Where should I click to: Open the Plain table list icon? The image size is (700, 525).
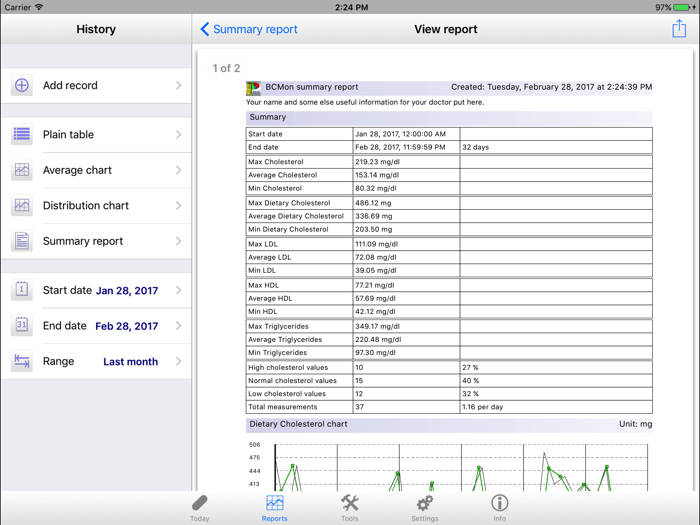22,135
